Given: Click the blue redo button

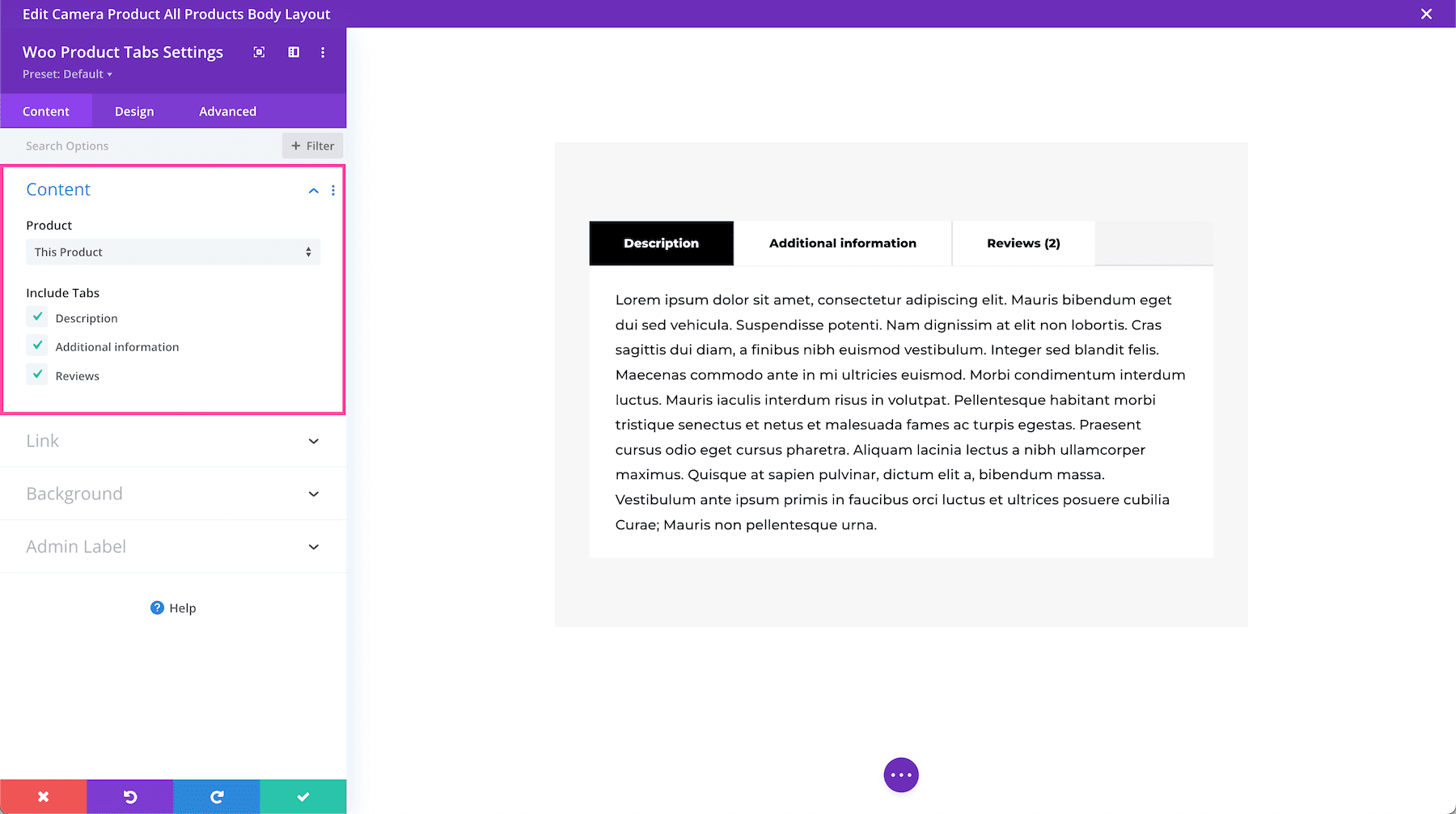Looking at the screenshot, I should point(217,796).
